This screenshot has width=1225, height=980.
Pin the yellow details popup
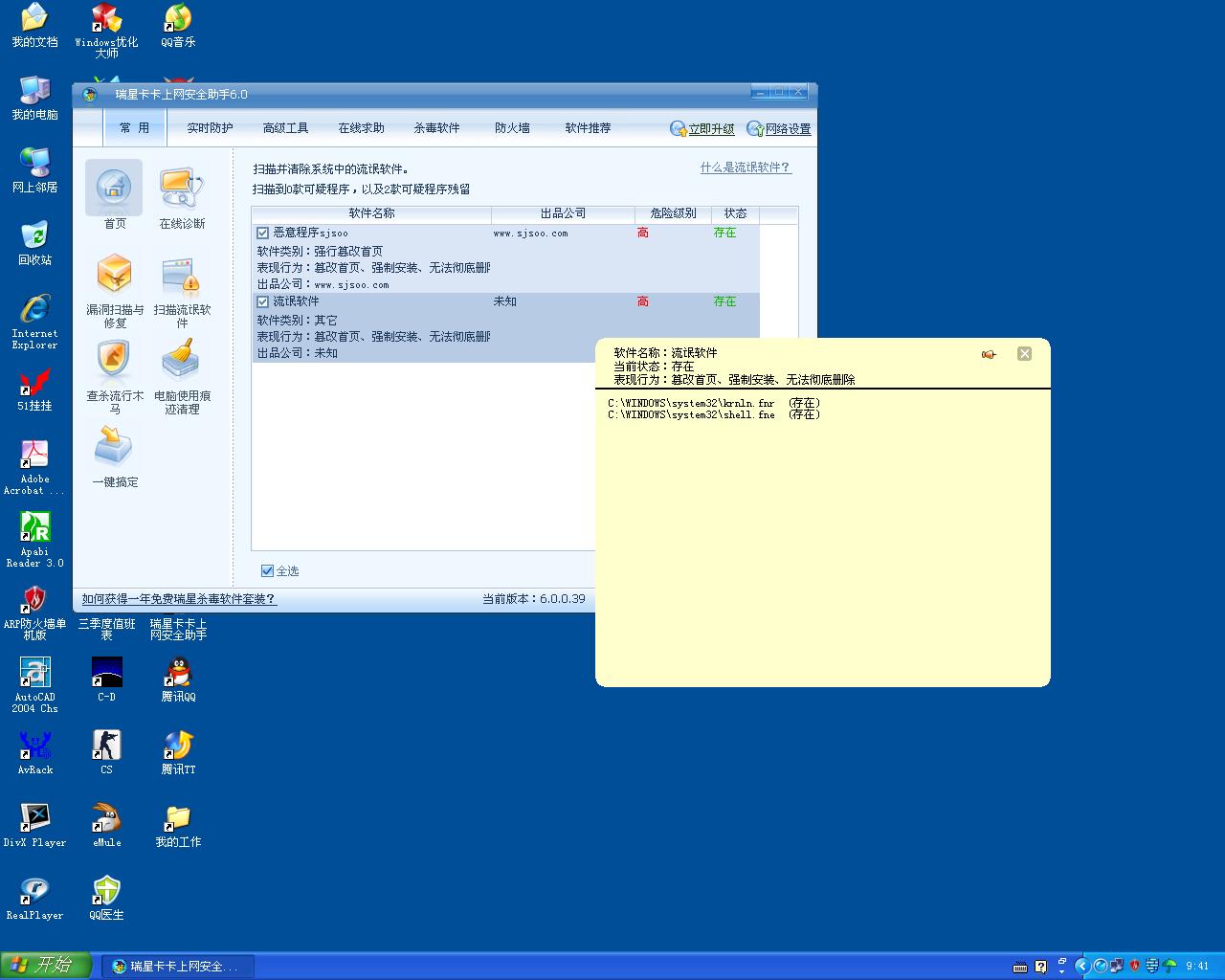[x=989, y=354]
